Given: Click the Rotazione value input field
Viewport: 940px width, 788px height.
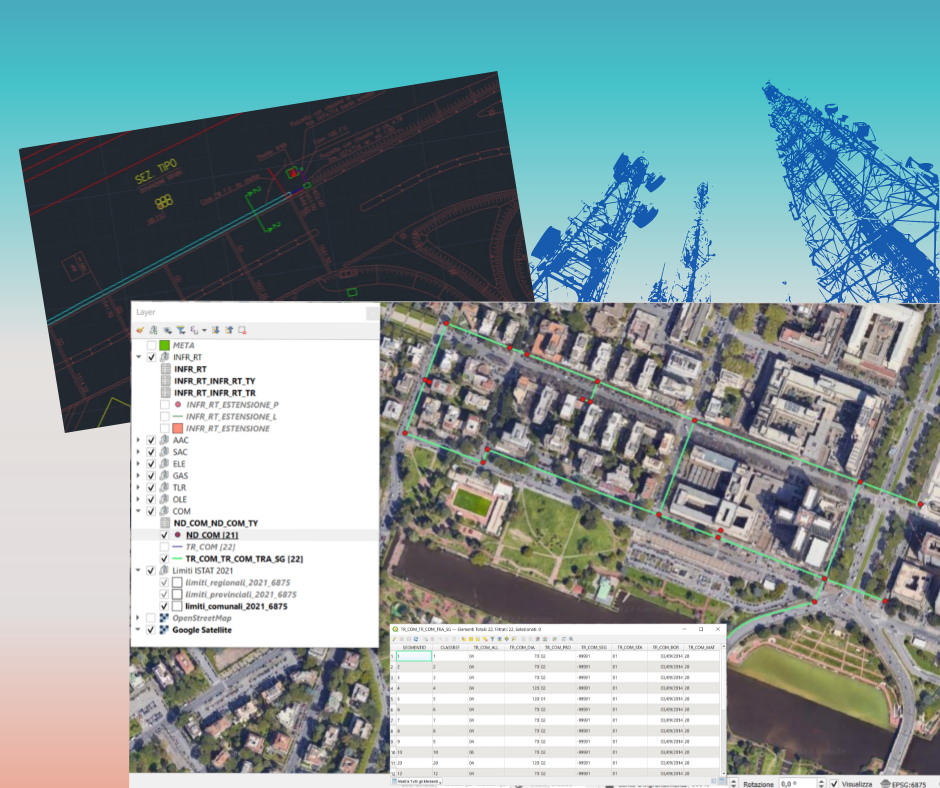Looking at the screenshot, I should pos(792,784).
